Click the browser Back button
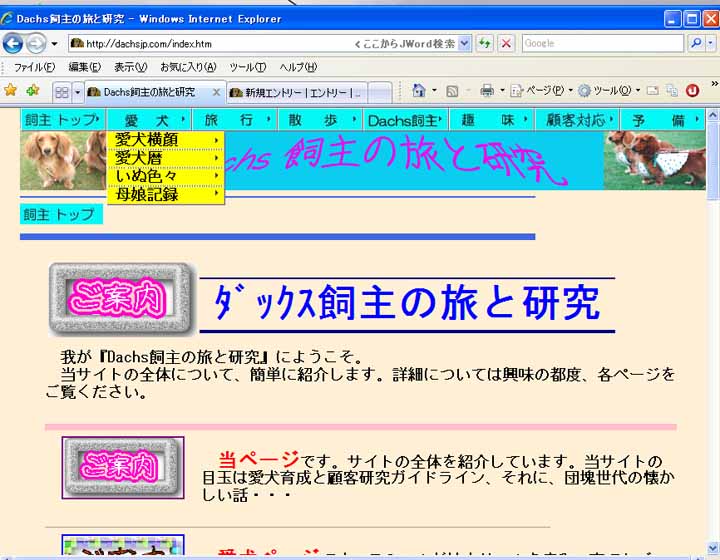 13,43
